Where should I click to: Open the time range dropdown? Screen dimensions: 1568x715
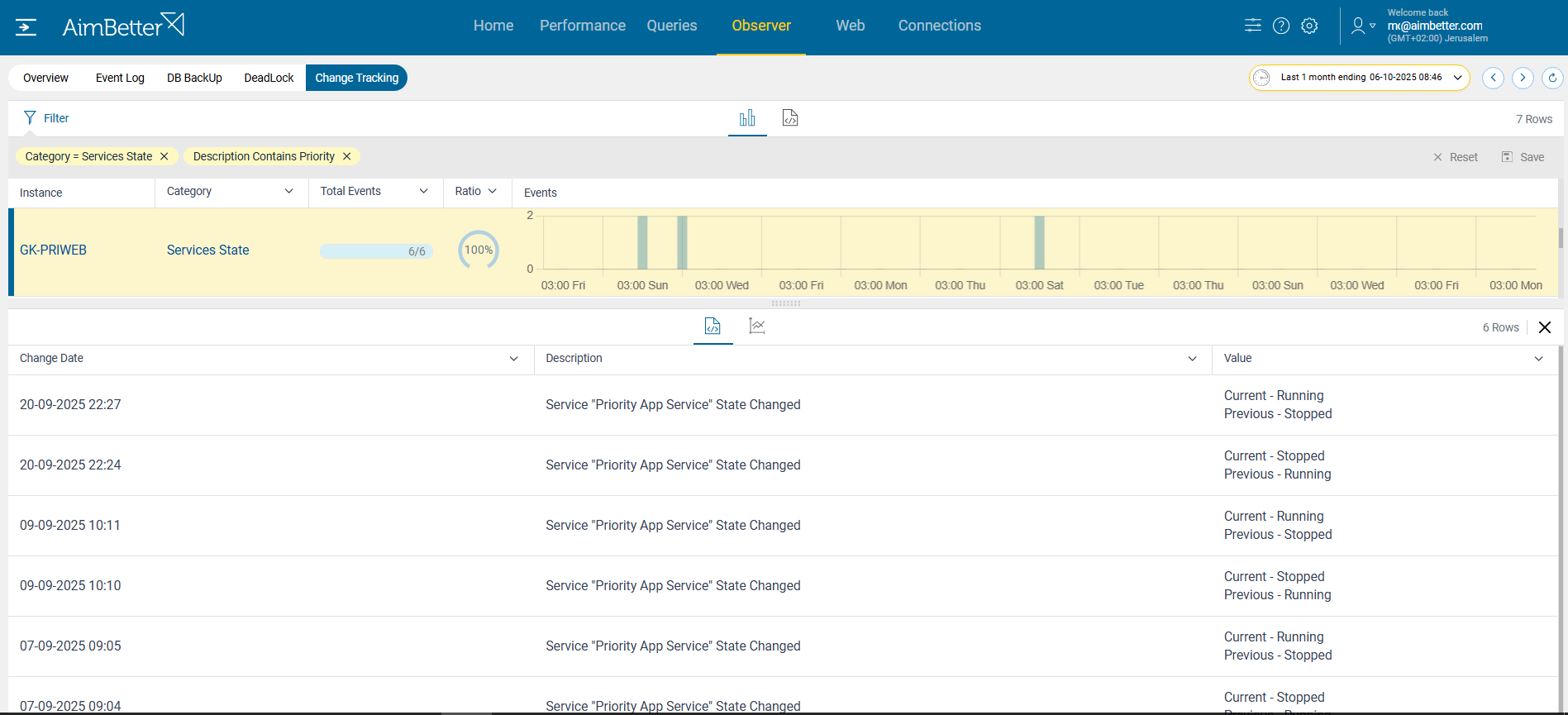click(1360, 78)
